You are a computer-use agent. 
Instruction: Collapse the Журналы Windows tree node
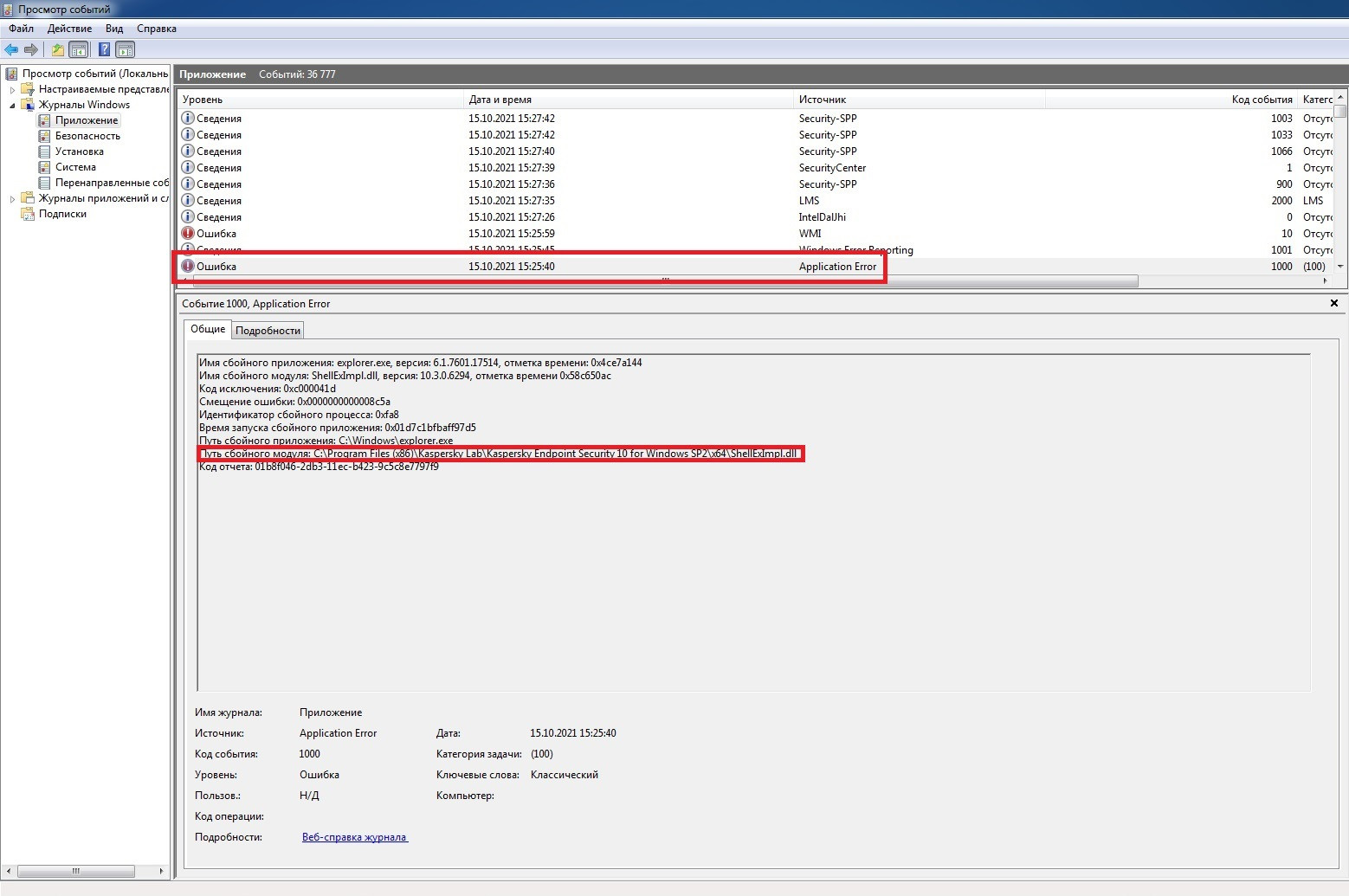[12, 105]
